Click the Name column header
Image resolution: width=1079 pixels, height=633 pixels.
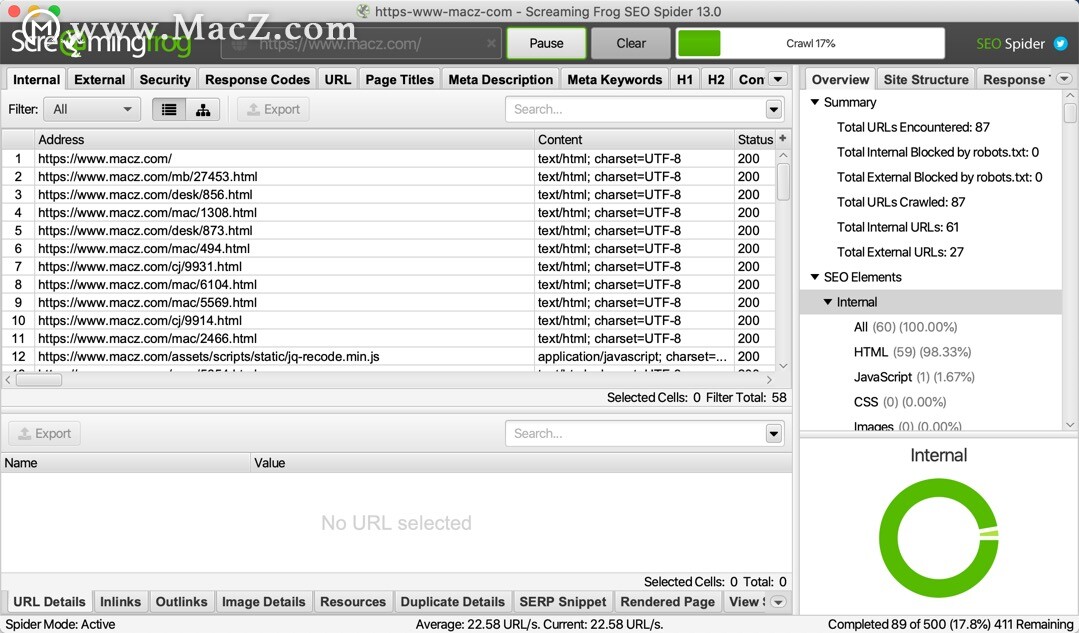(x=126, y=463)
